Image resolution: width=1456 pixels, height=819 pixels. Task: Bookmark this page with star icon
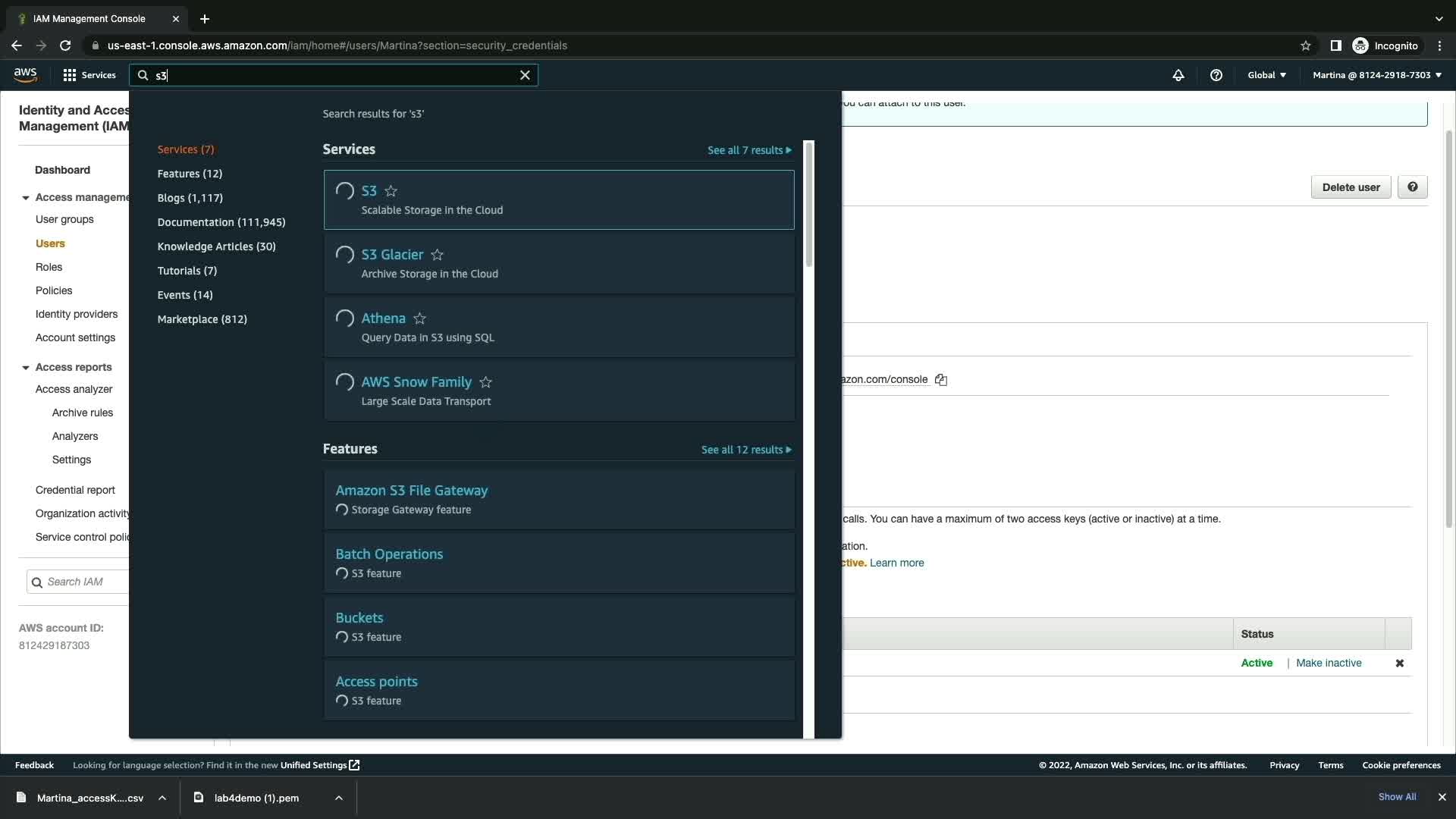pyautogui.click(x=1305, y=45)
